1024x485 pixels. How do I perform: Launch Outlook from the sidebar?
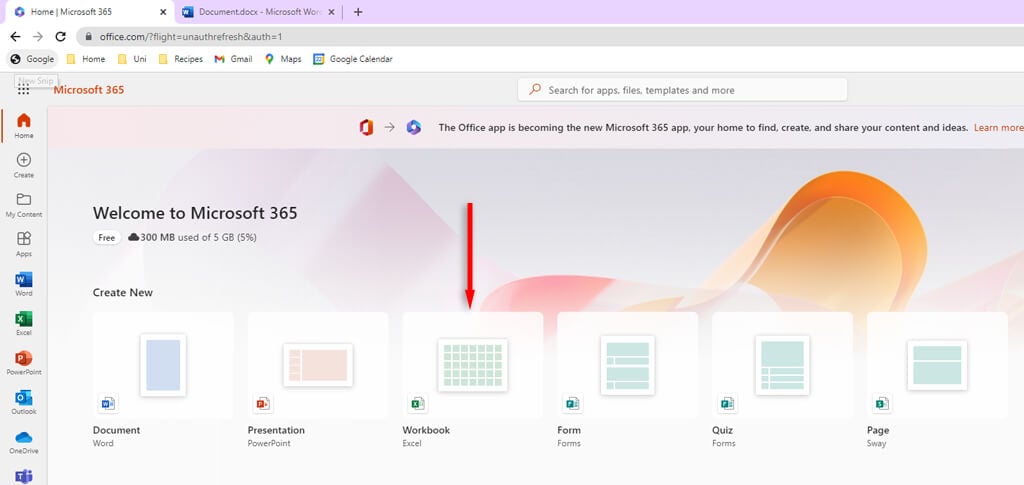click(24, 402)
